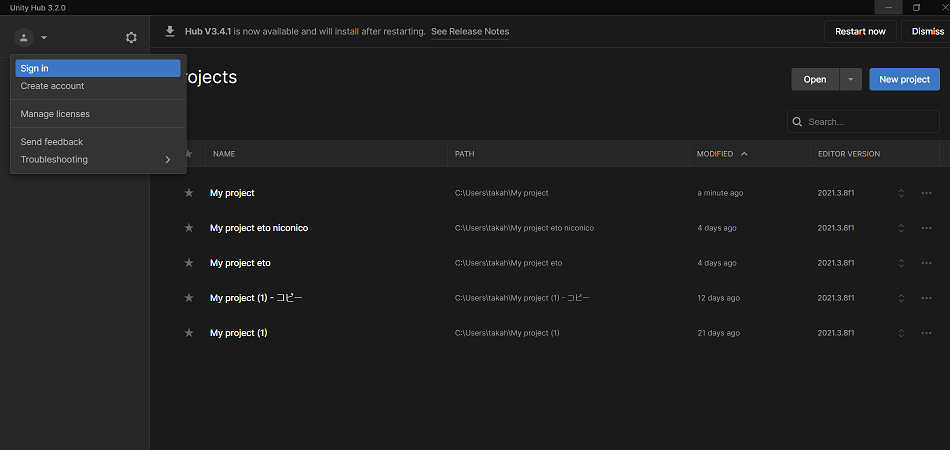Click the account avatar icon
Image resolution: width=950 pixels, height=450 pixels.
24,38
